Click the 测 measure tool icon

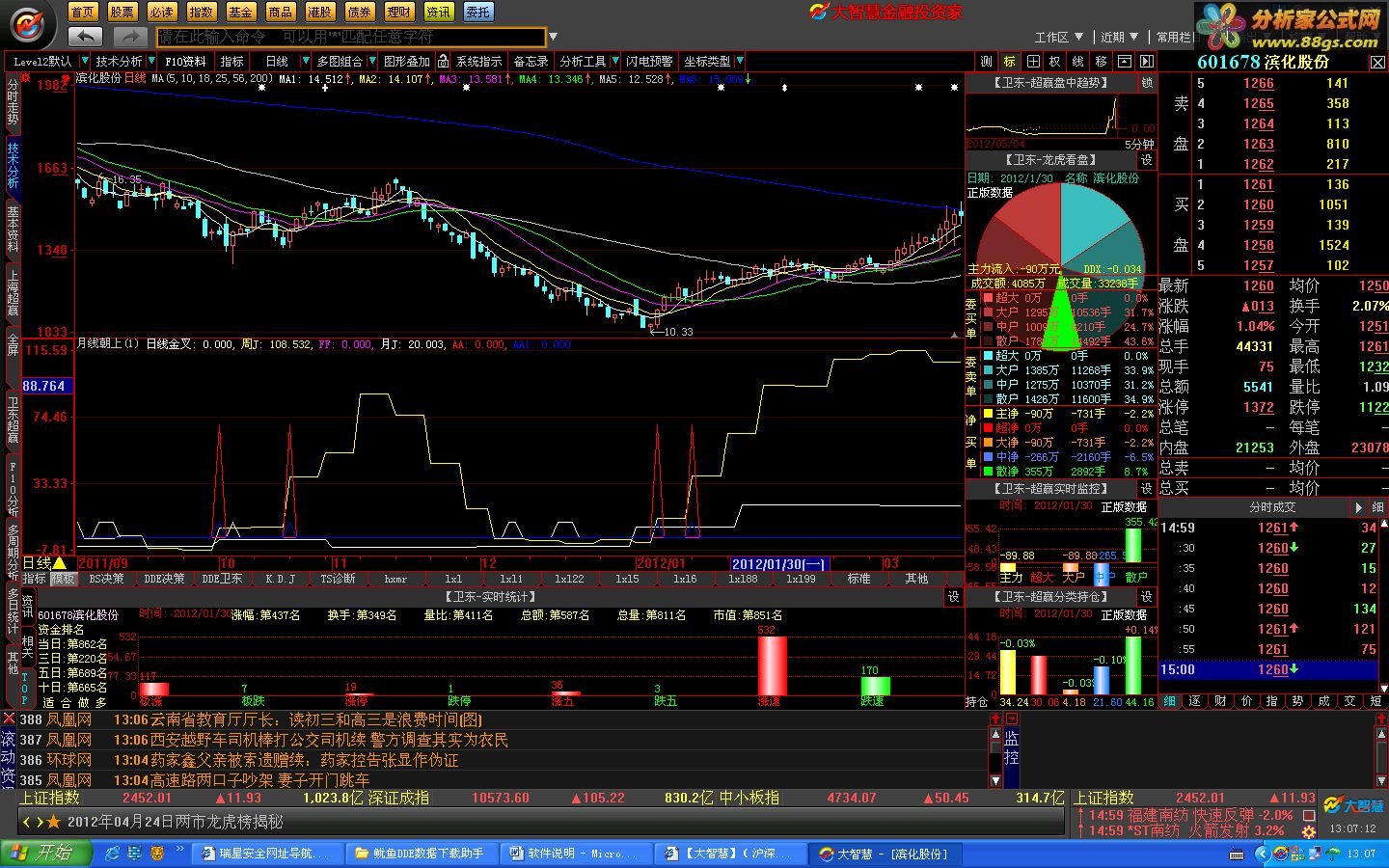point(986,61)
